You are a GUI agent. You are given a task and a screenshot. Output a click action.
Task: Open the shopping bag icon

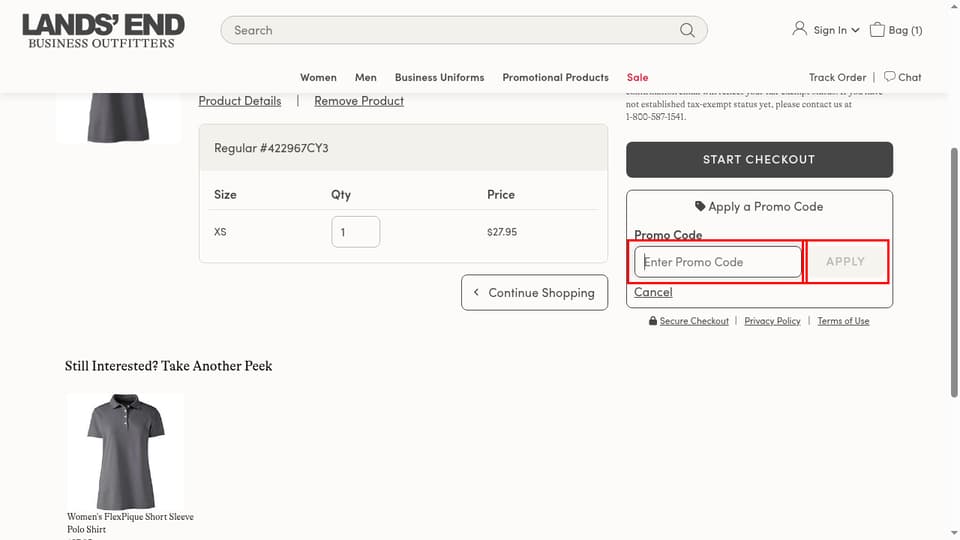click(877, 29)
